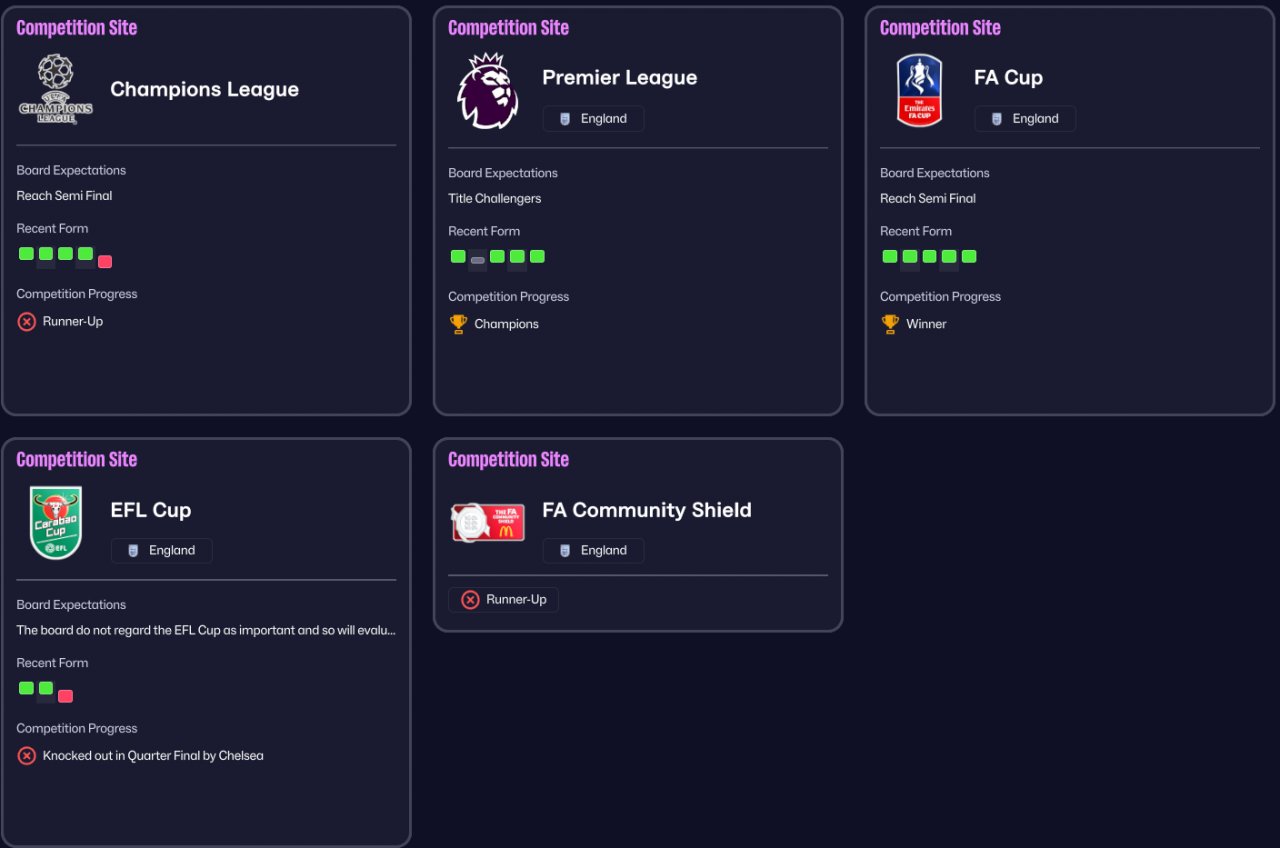Screen dimensions: 1280x848
Task: Select the Community Shield Runner-Up badge
Action: pyautogui.click(x=503, y=600)
